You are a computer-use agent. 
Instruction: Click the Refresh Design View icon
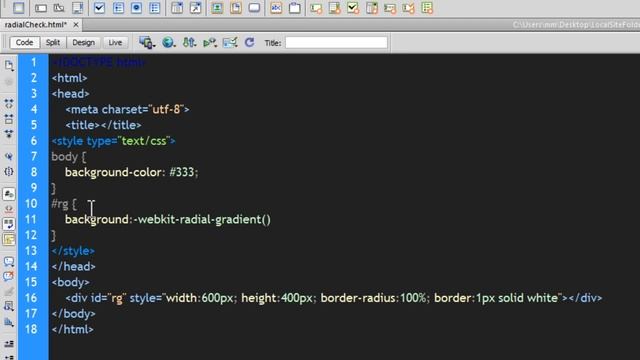coord(249,42)
